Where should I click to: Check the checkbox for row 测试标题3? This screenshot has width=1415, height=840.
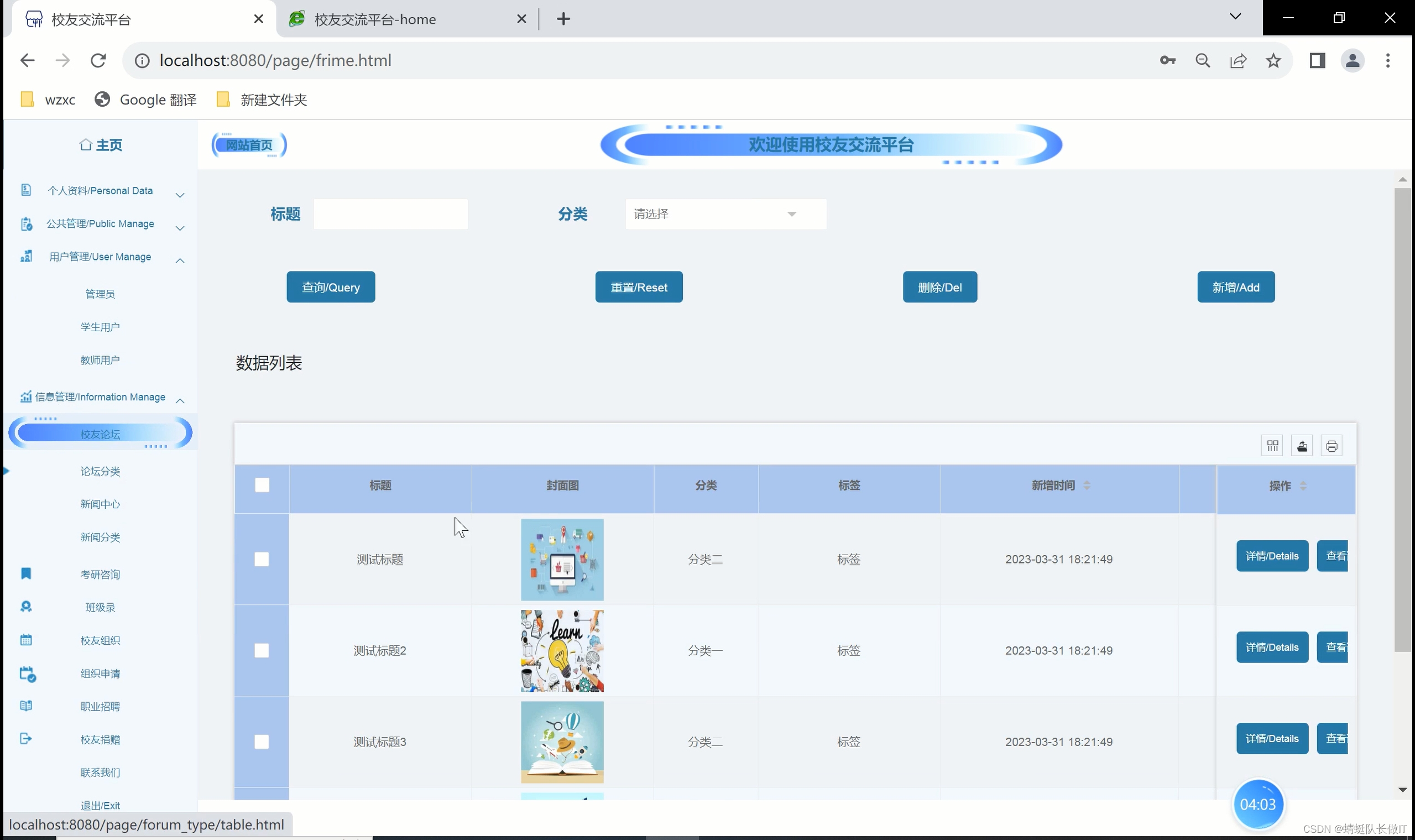262,742
